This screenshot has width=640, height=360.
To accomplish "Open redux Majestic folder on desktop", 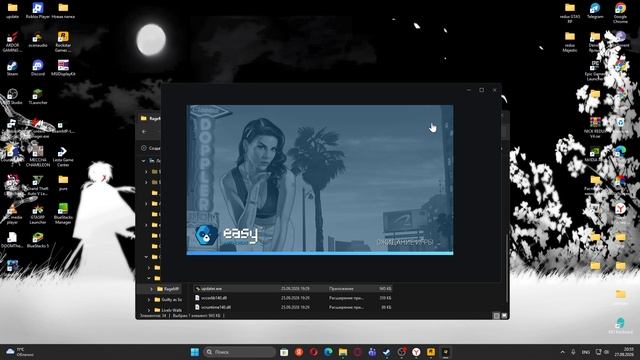I will point(570,42).
